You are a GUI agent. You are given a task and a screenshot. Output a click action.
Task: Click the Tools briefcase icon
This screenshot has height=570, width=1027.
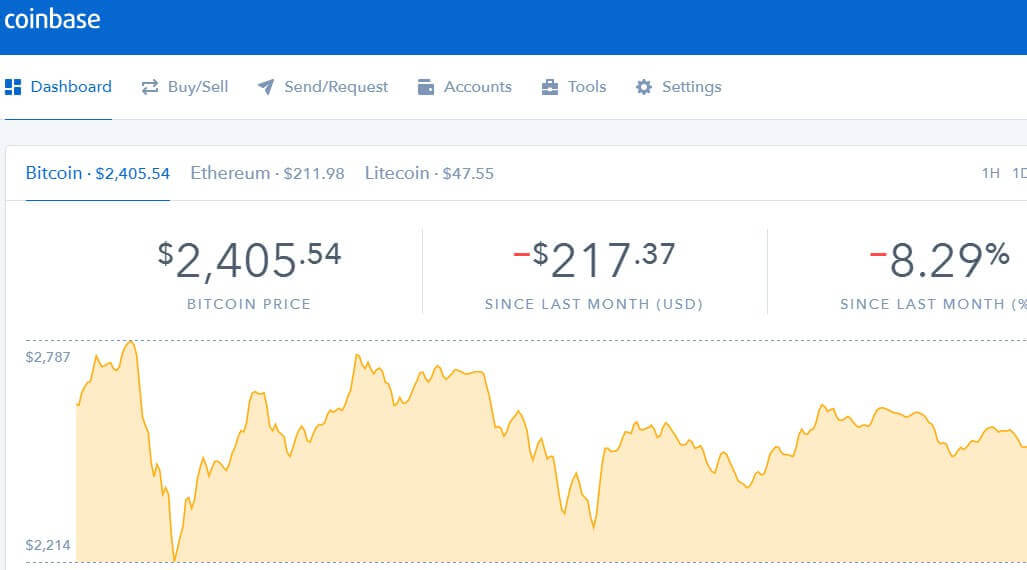(550, 87)
